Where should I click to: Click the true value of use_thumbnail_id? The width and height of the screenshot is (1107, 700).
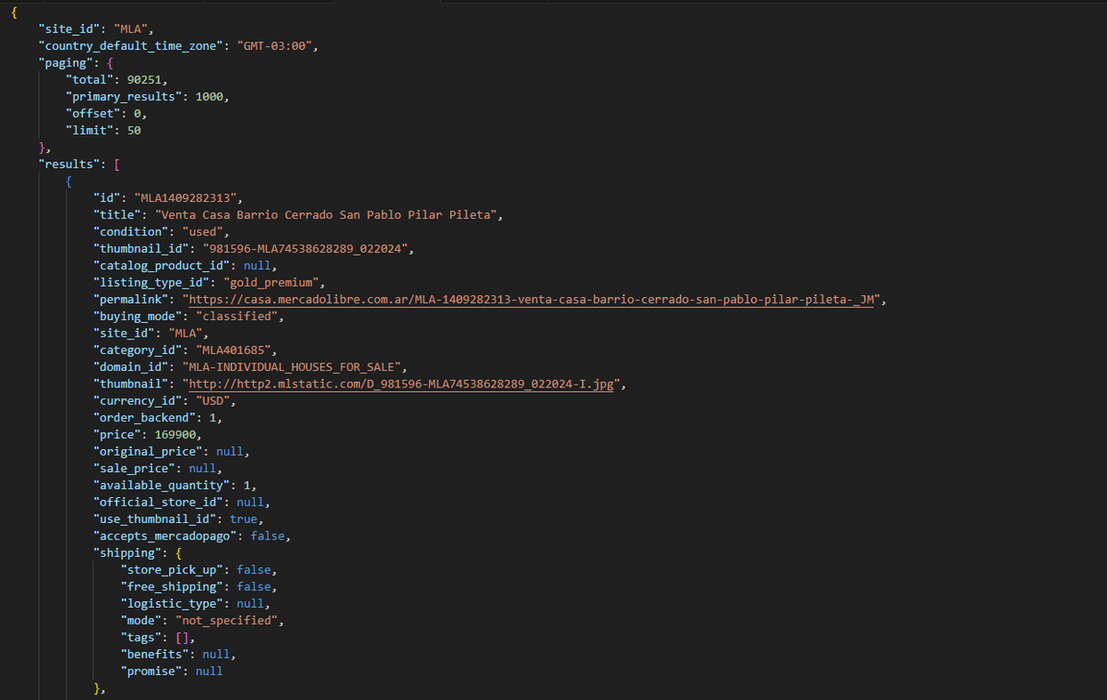[x=243, y=519]
